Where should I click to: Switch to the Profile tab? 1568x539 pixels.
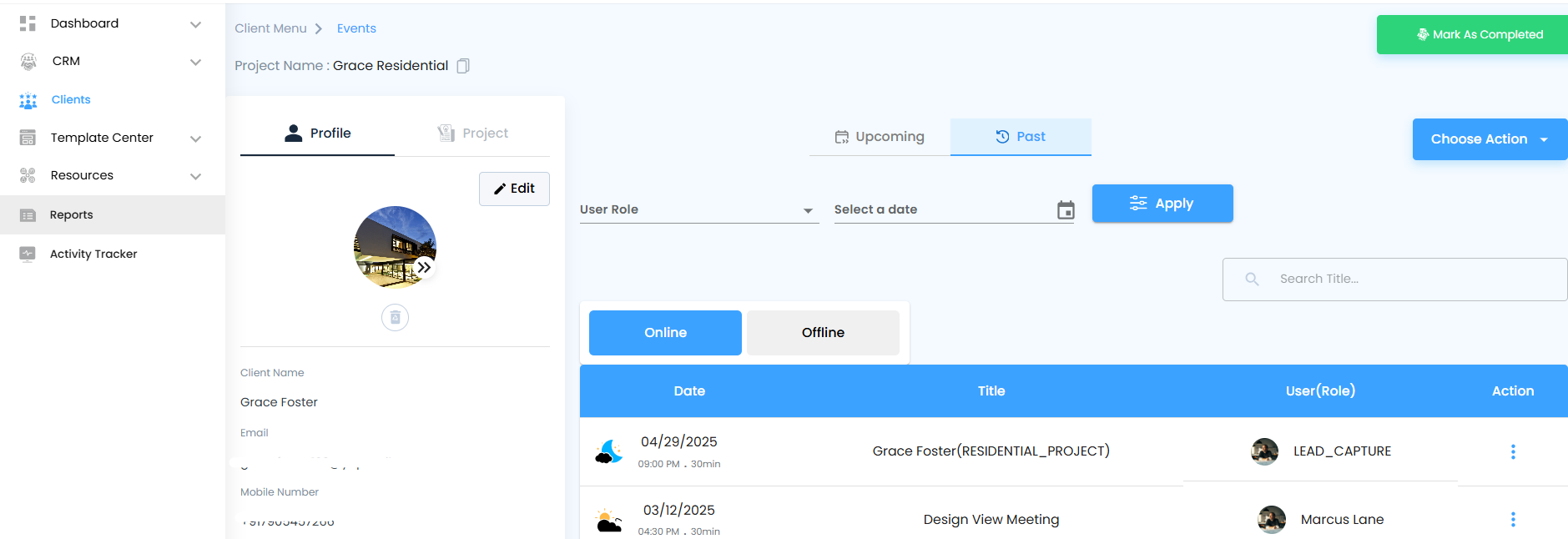pyautogui.click(x=317, y=133)
